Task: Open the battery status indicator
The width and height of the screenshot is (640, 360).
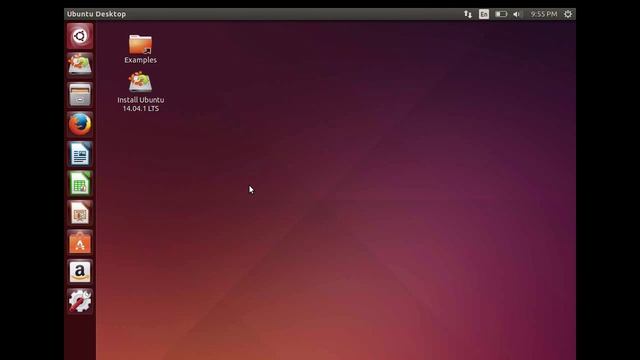Action: (x=501, y=14)
